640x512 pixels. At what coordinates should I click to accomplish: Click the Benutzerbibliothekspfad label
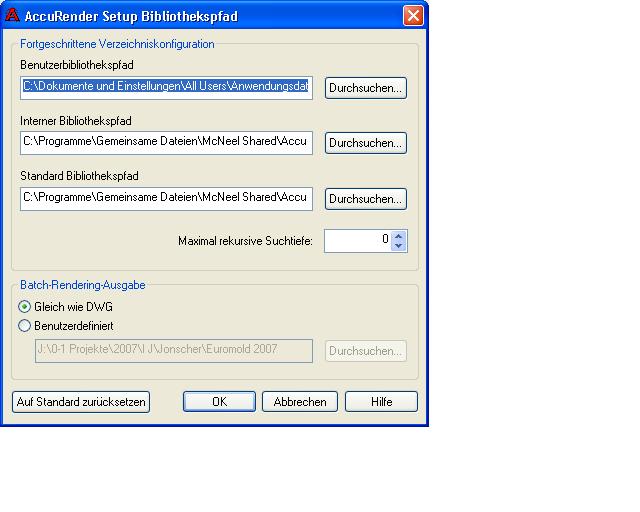point(77,65)
